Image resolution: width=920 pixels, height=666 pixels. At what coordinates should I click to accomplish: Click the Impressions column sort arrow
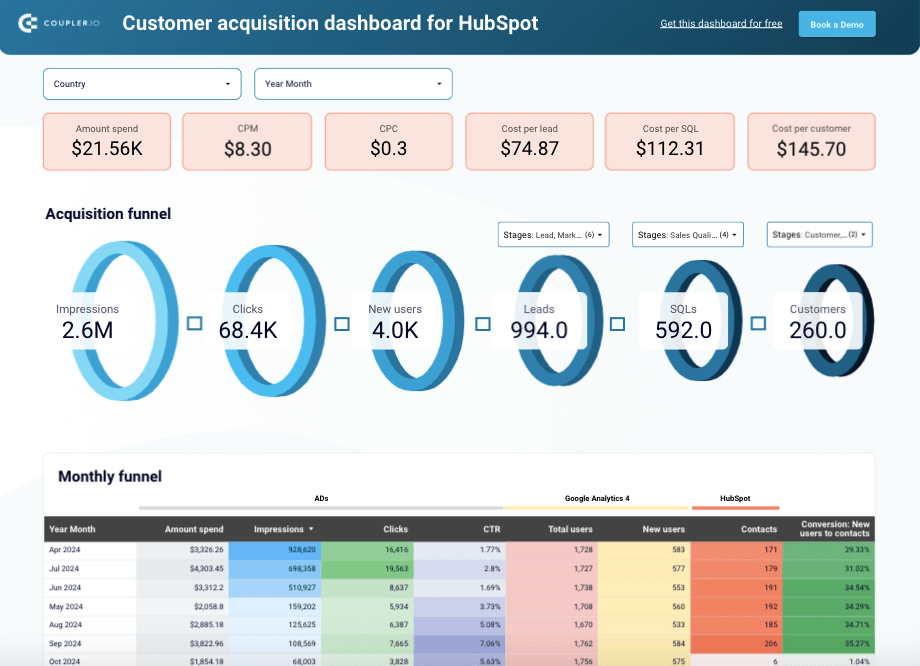pos(311,529)
